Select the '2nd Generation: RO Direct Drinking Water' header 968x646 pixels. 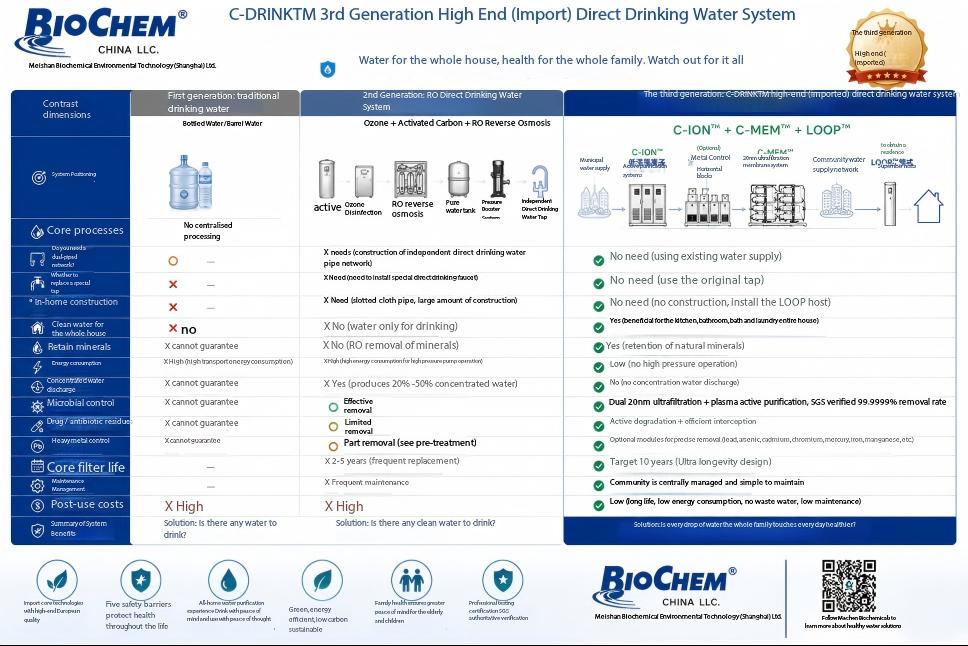pos(432,103)
